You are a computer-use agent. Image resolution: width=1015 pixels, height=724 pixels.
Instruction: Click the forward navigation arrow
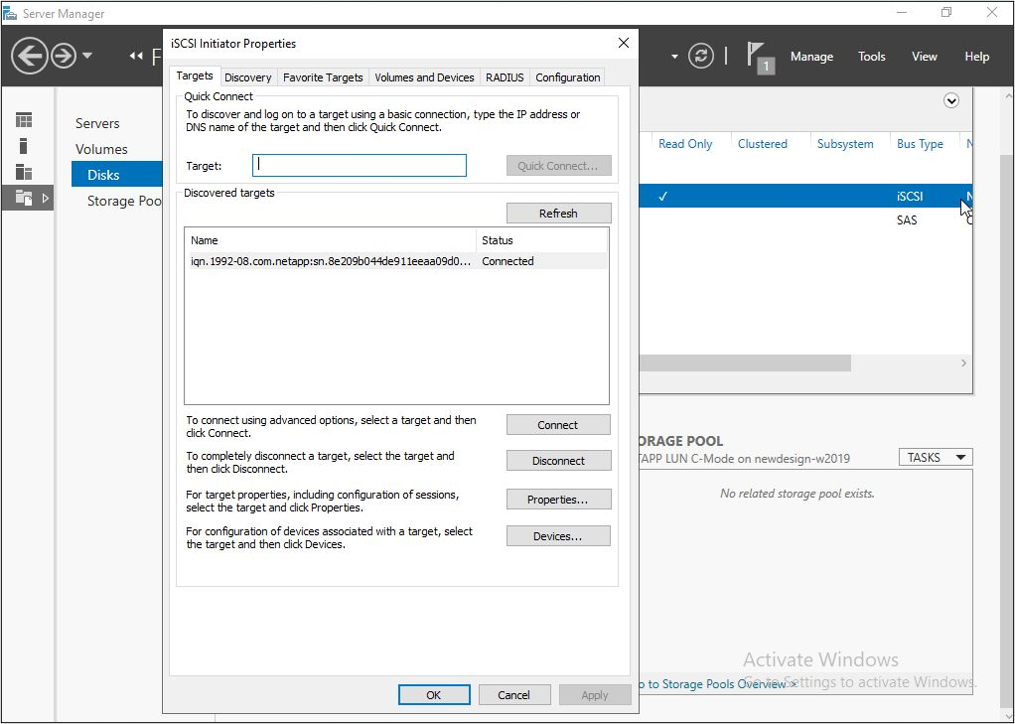click(x=64, y=56)
